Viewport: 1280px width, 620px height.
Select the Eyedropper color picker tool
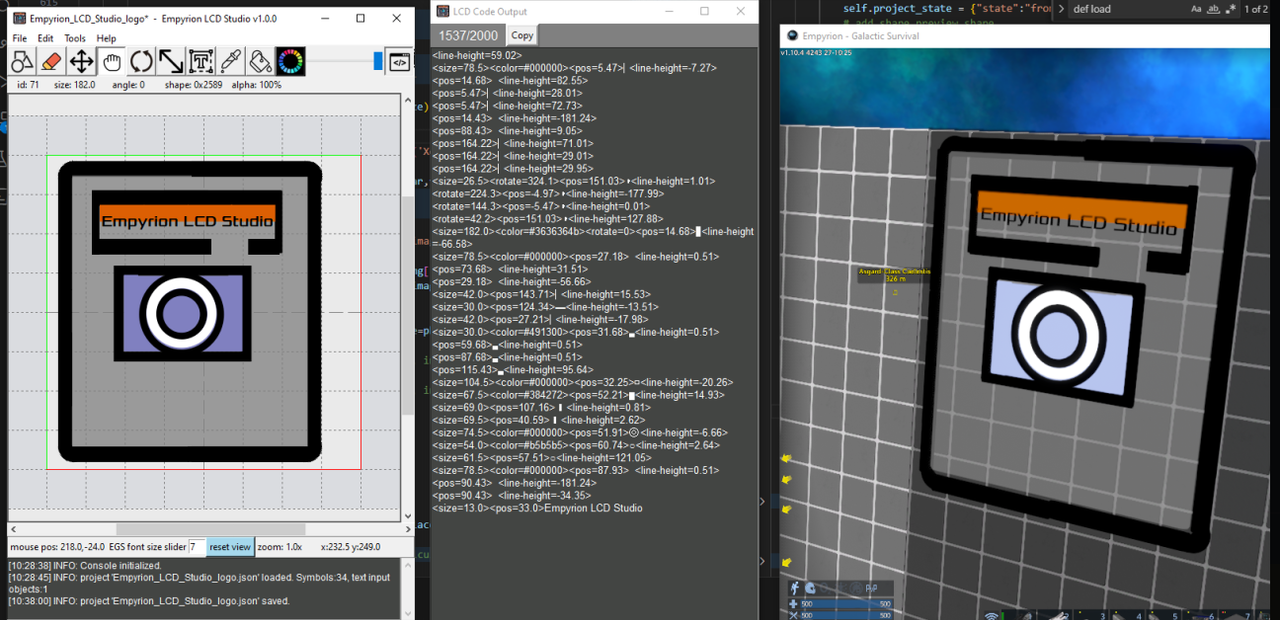231,62
